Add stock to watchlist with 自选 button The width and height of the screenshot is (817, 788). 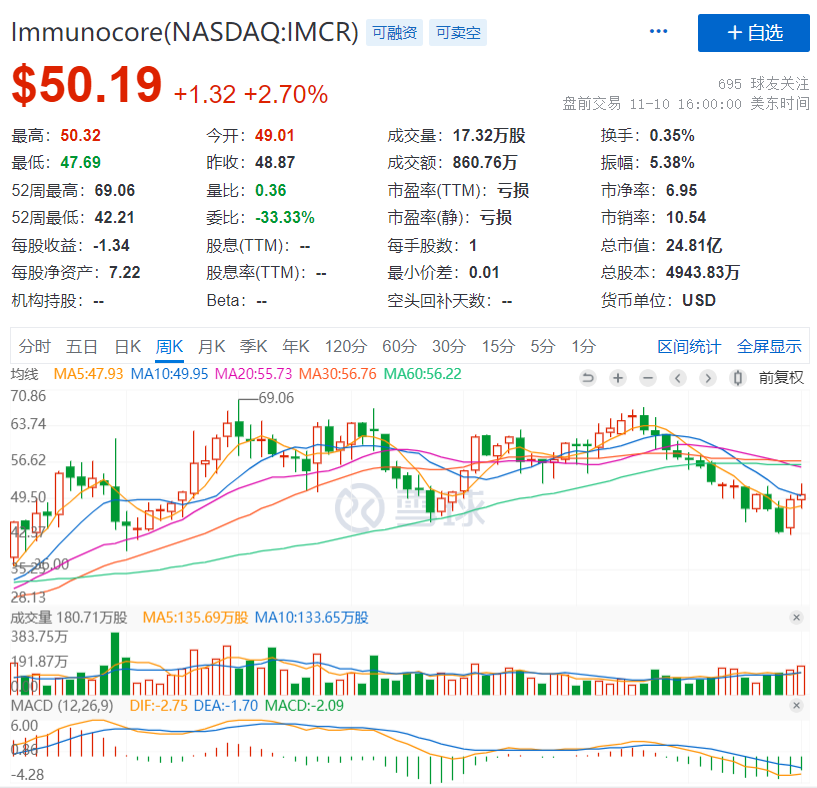tap(753, 32)
